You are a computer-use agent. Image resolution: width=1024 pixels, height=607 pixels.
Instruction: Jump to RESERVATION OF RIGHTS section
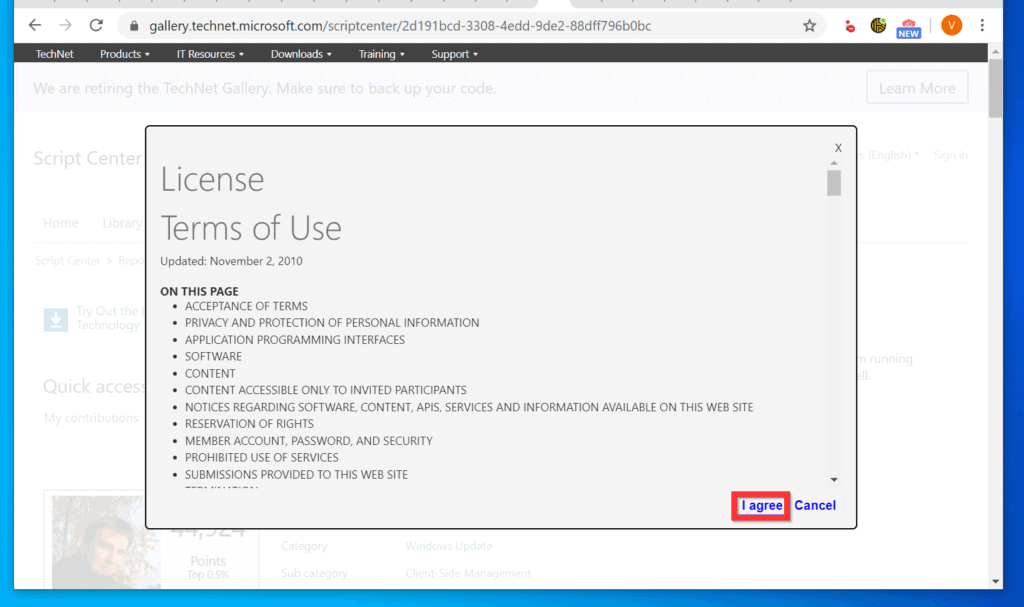pos(249,424)
